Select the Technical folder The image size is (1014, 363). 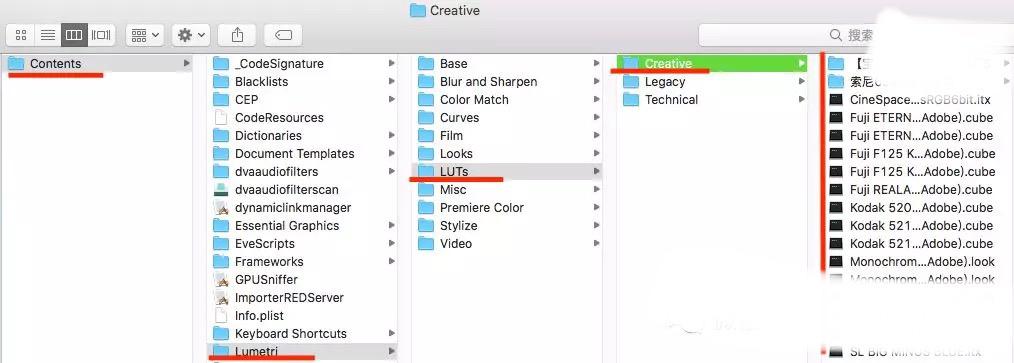[712, 100]
